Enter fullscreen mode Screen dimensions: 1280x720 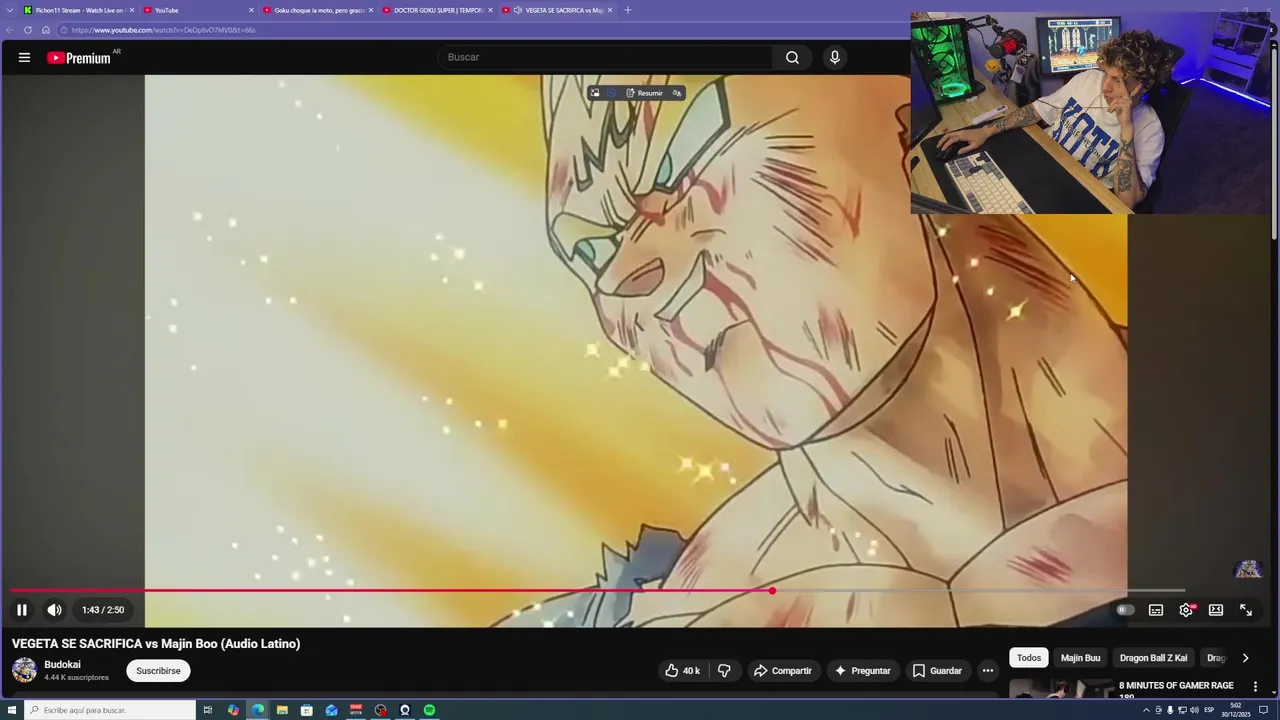pyautogui.click(x=1246, y=610)
